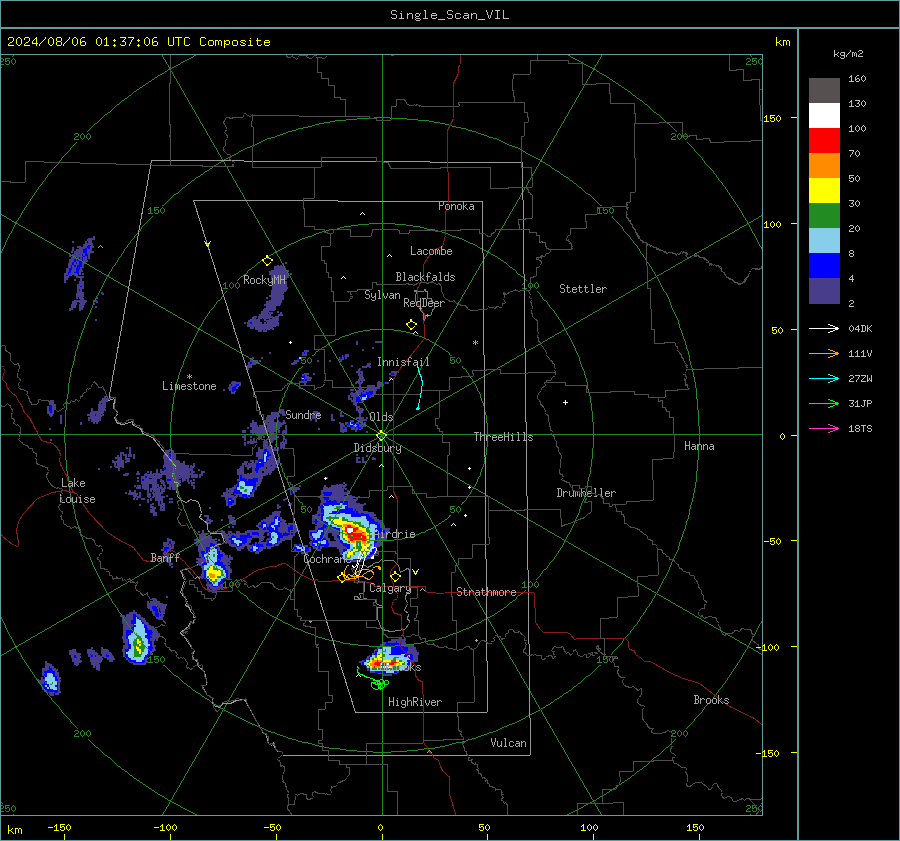Select the light blue 8-20 legend swatch
The width and height of the screenshot is (900, 841).
tap(824, 241)
